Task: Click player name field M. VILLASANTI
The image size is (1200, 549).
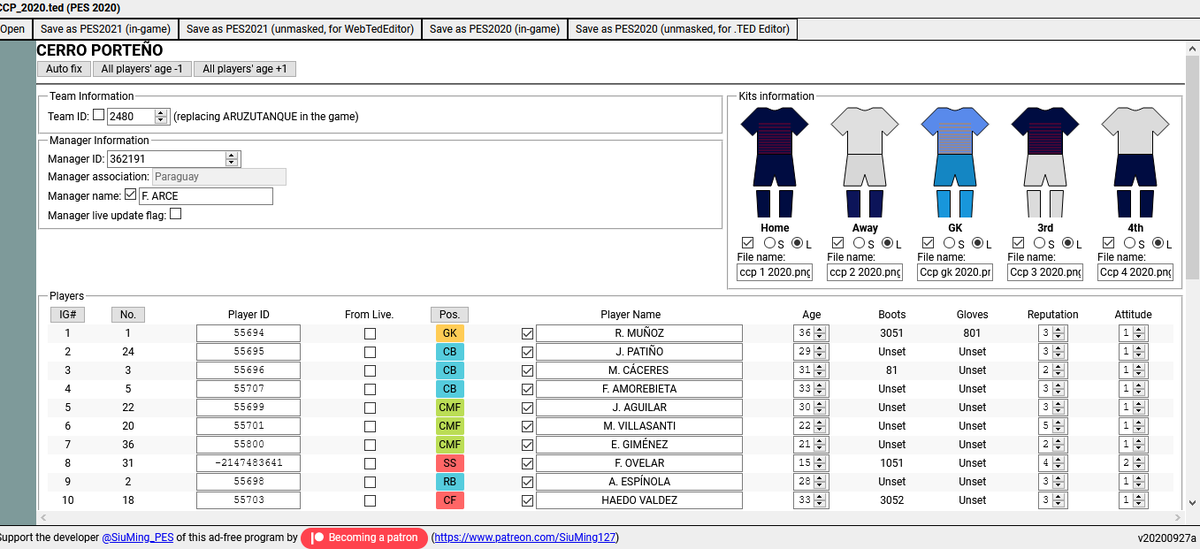Action: point(639,426)
